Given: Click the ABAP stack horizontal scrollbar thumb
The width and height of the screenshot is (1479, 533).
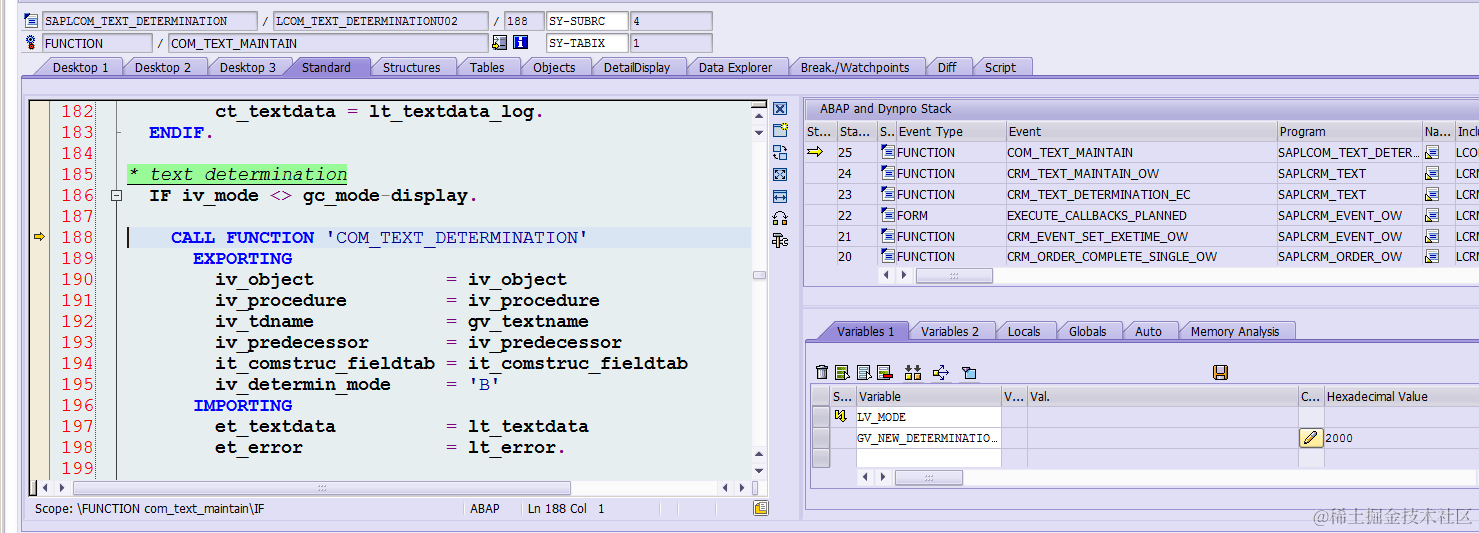Looking at the screenshot, I should pyautogui.click(x=954, y=275).
